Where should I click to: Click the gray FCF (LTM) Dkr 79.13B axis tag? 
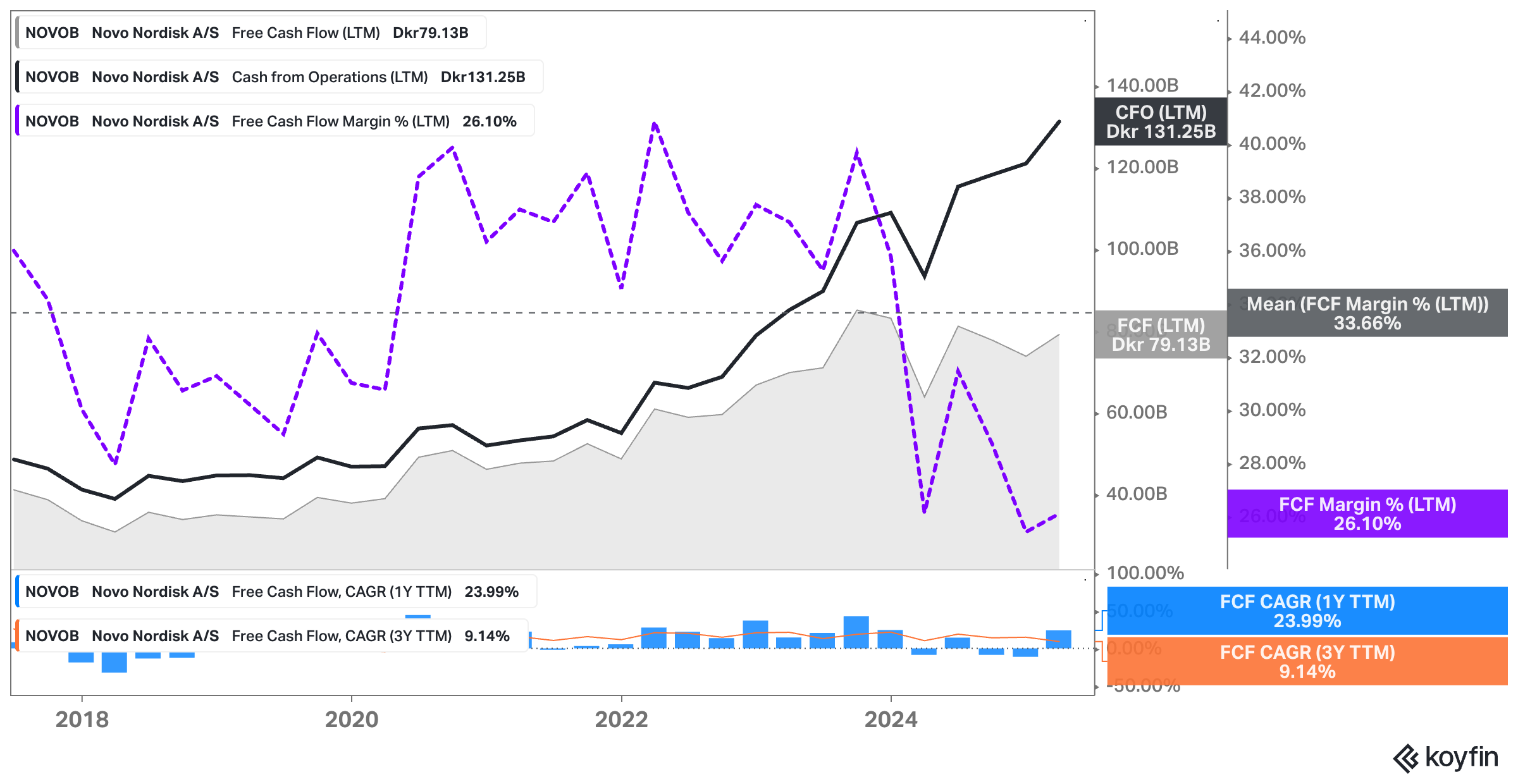pos(1161,335)
